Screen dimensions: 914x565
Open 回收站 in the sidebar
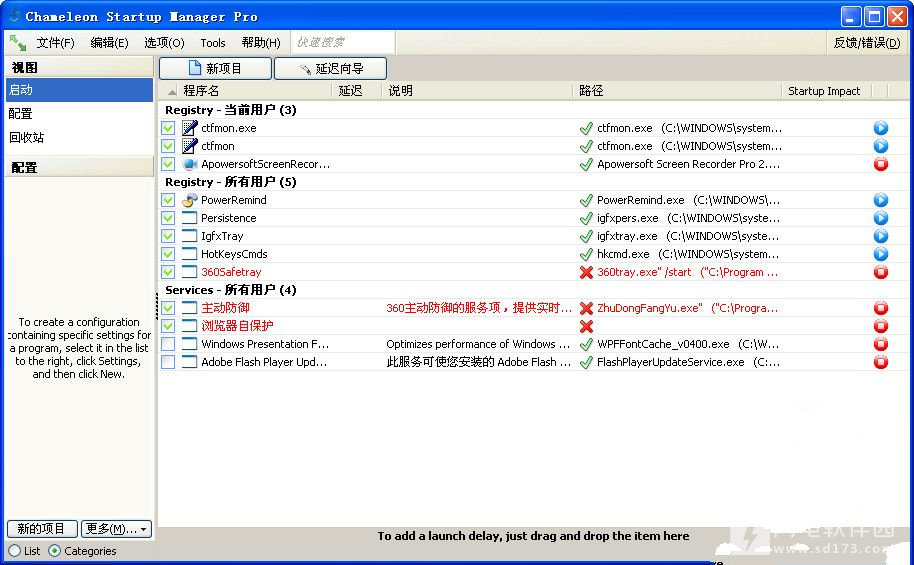coord(79,138)
